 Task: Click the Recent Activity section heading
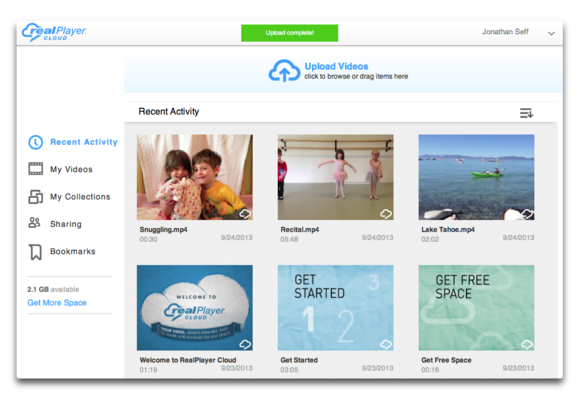click(169, 112)
